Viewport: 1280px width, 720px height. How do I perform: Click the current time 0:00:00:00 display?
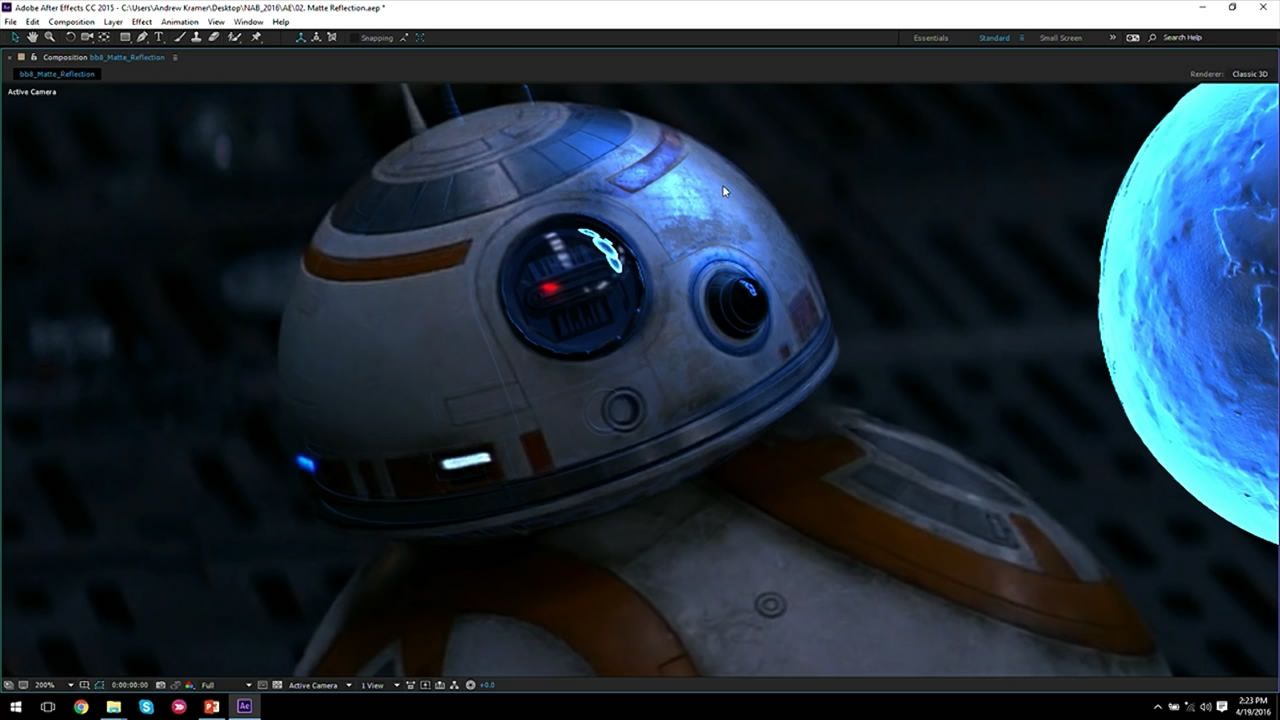(x=130, y=685)
